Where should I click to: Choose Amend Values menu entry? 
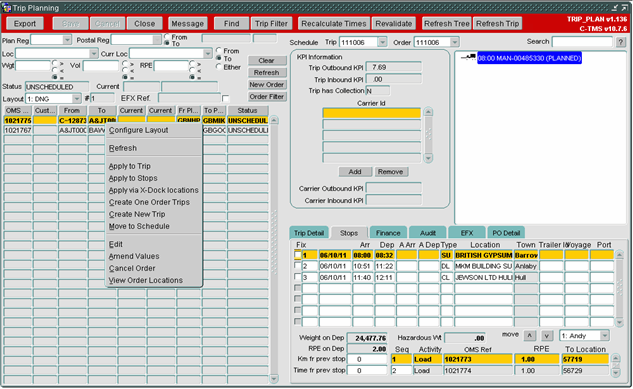(x=134, y=256)
